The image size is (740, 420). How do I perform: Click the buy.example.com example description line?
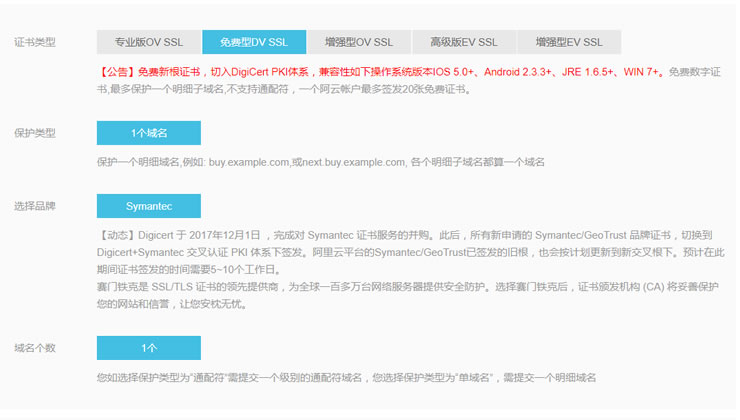pos(321,162)
